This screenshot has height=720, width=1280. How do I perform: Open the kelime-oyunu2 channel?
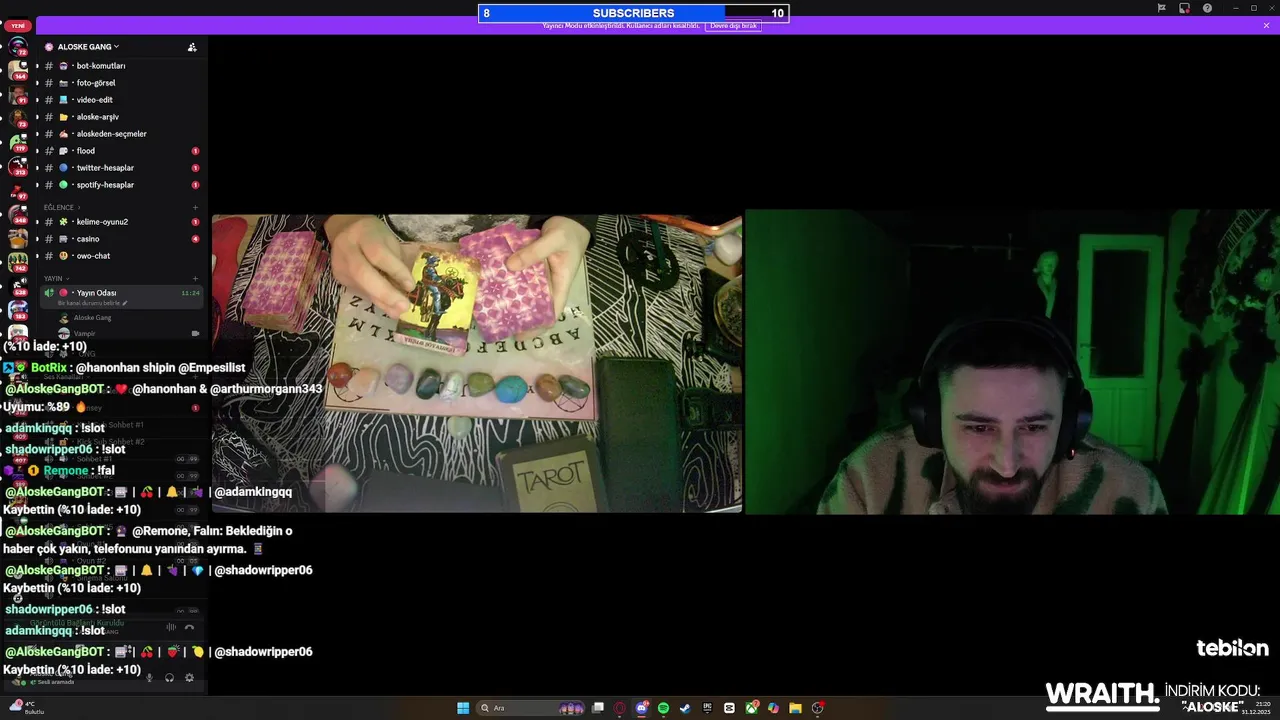[120, 222]
